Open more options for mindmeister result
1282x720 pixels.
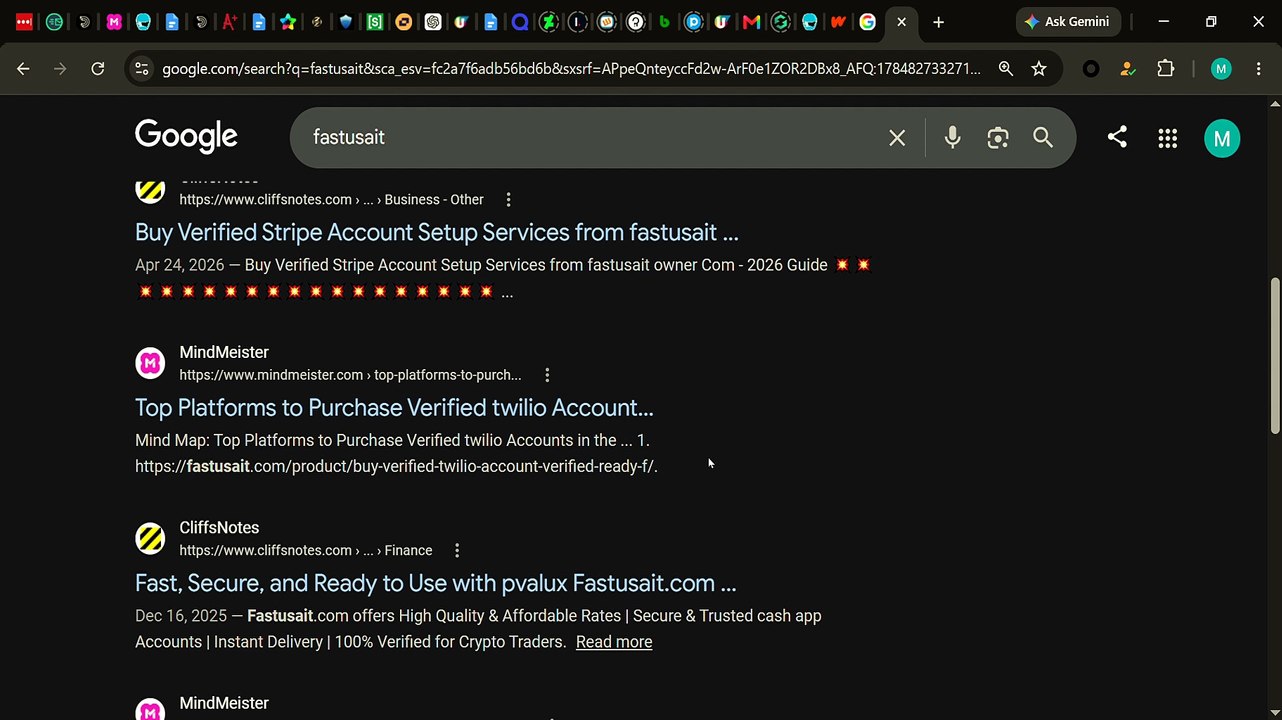coord(547,375)
